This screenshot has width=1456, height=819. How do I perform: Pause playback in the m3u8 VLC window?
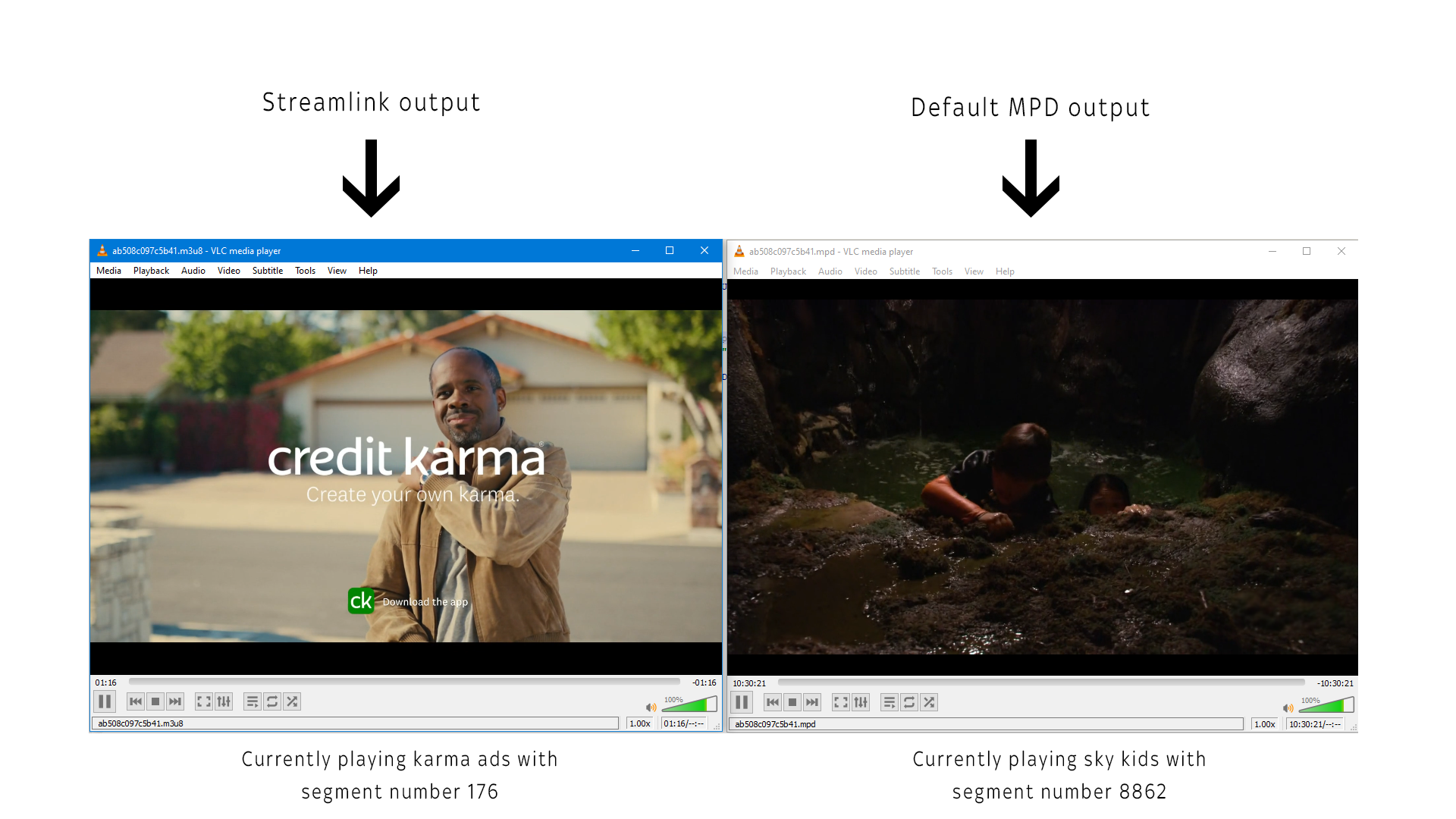(x=105, y=701)
